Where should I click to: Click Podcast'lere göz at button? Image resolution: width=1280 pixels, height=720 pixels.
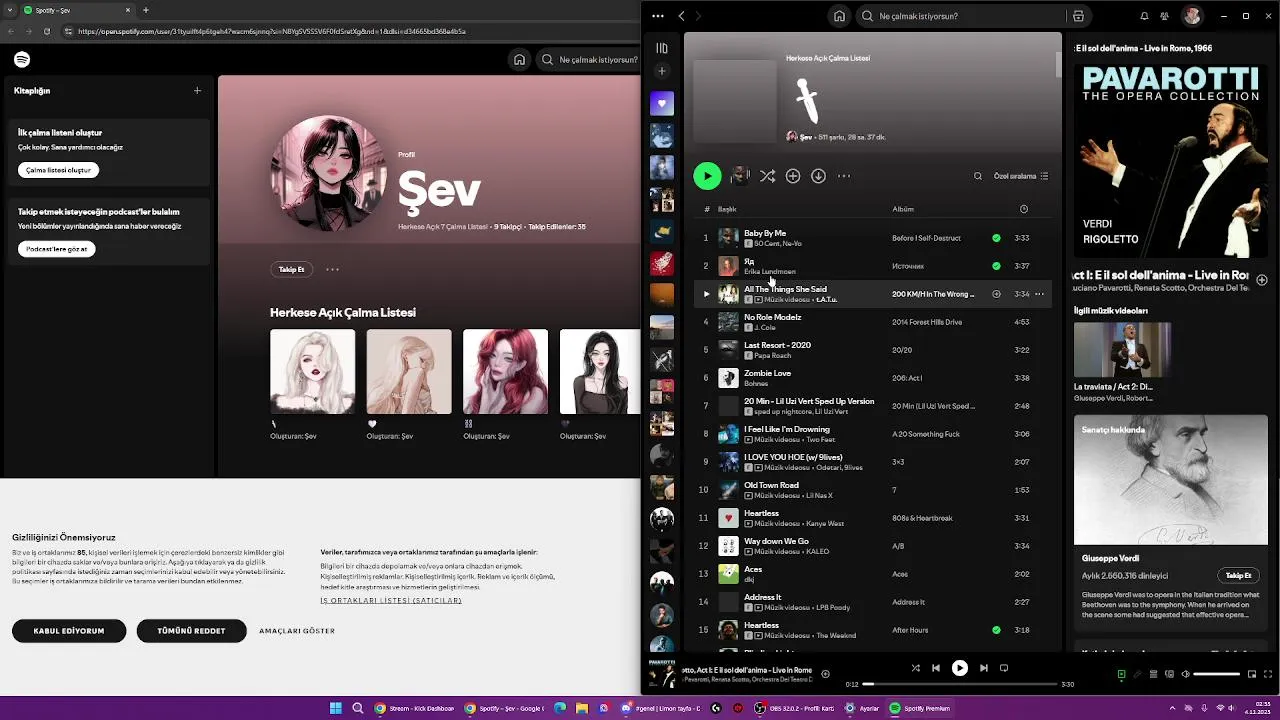coord(57,249)
